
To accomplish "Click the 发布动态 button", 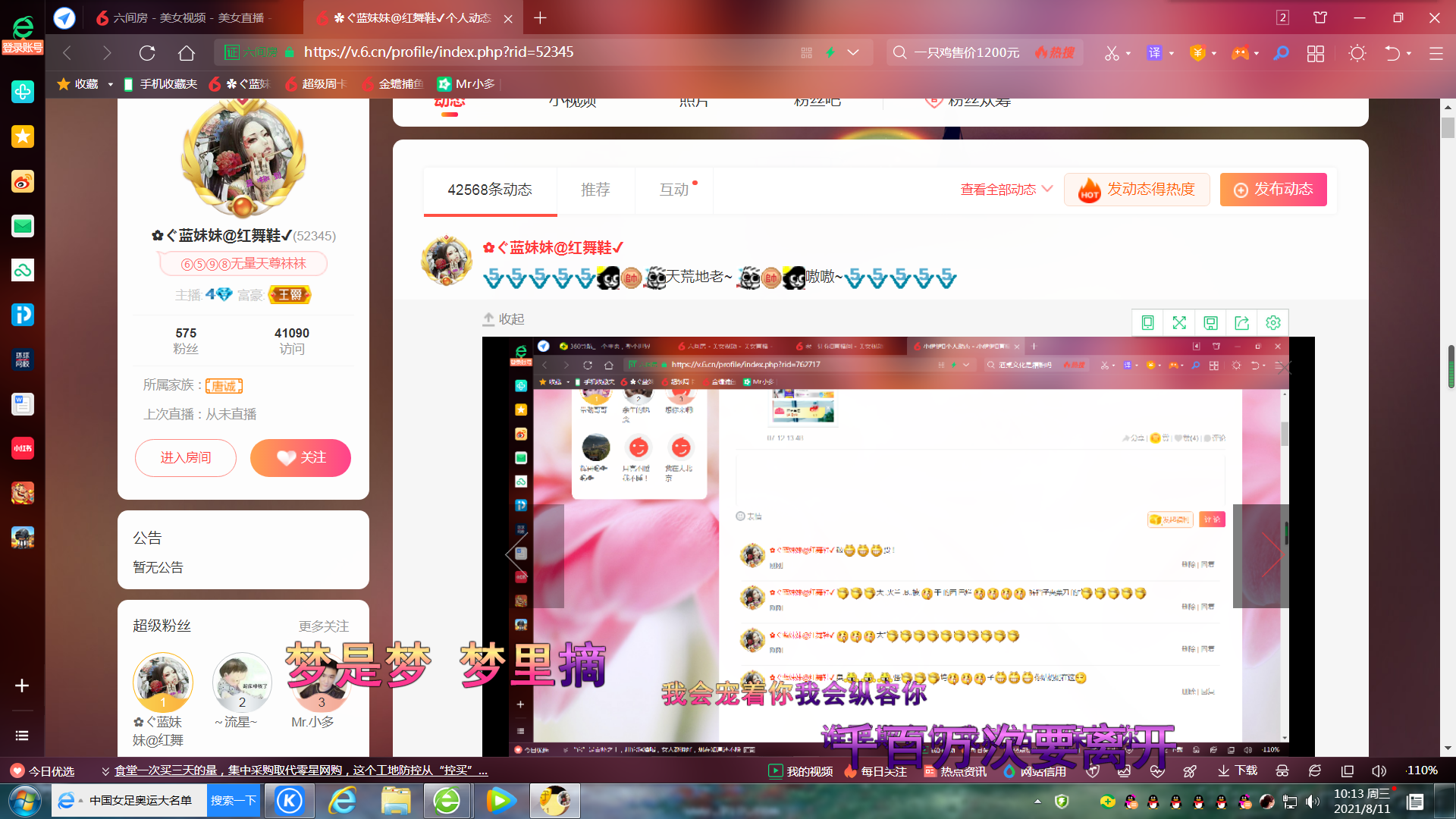I will pyautogui.click(x=1273, y=190).
